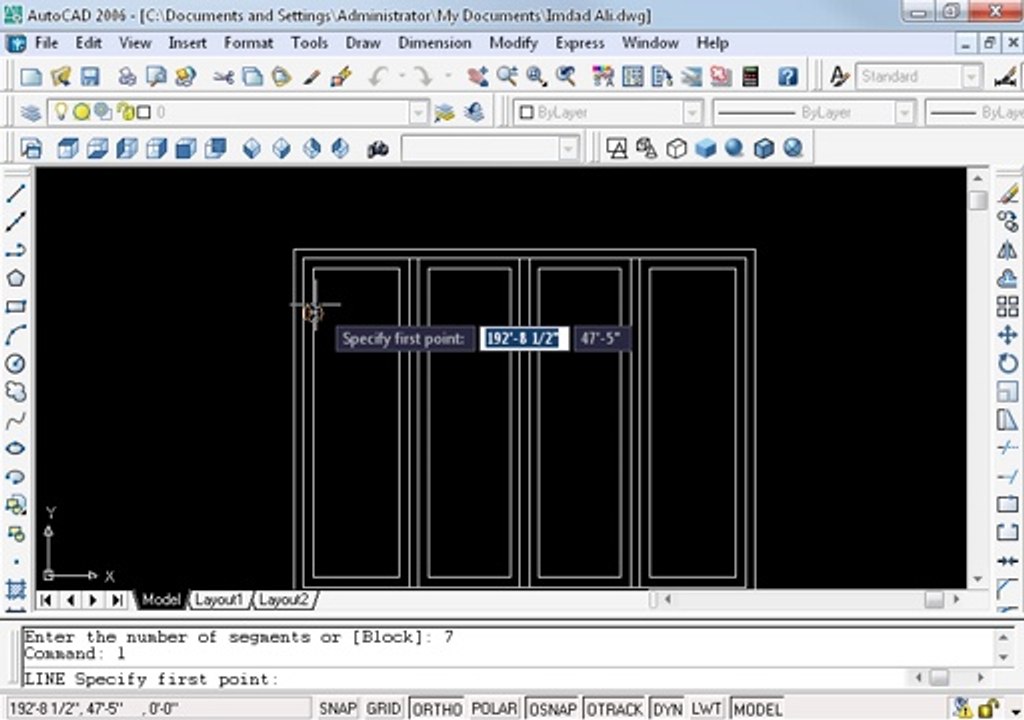Switch to the Layout1 tab
Screen dimensions: 1024x720
tap(218, 600)
